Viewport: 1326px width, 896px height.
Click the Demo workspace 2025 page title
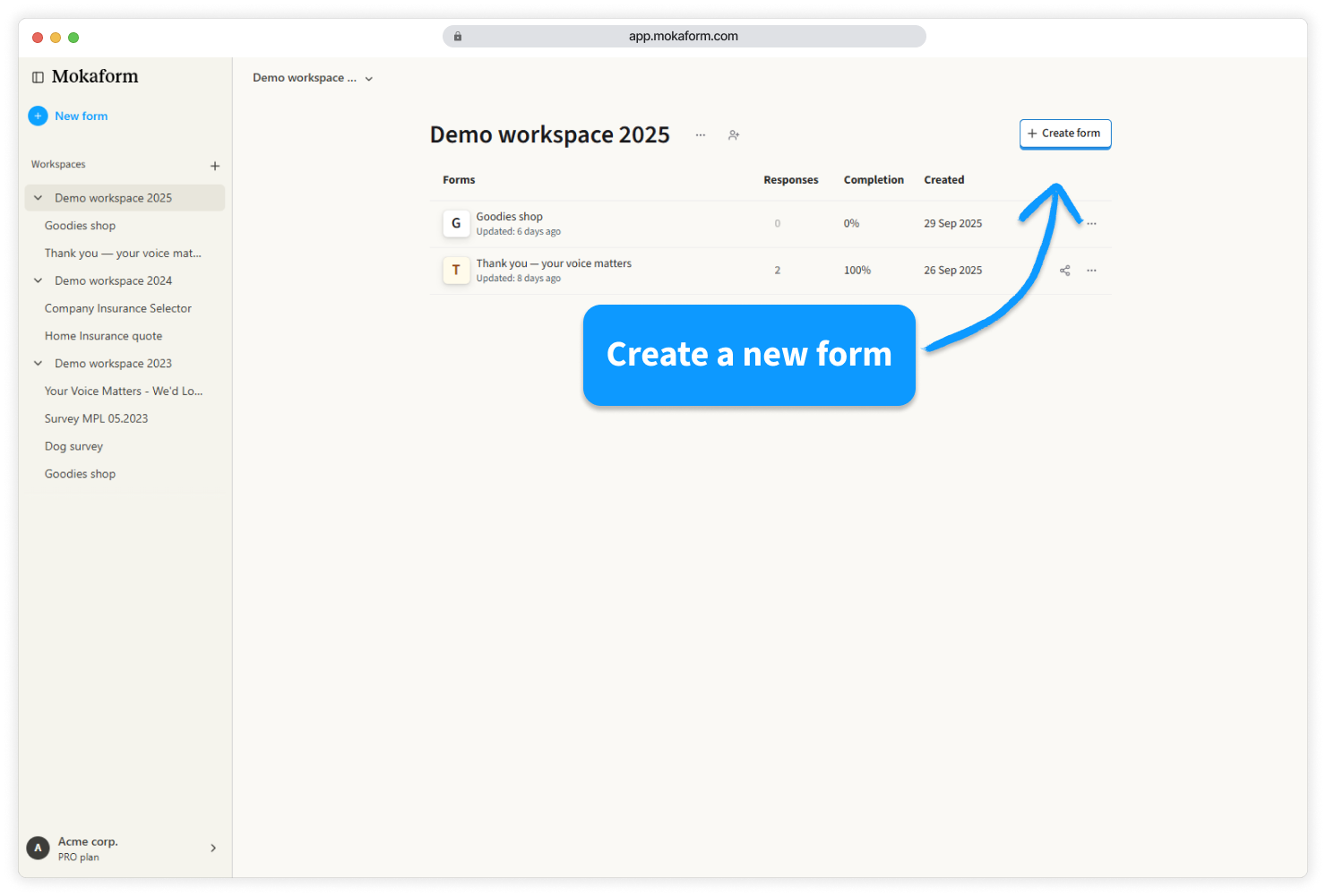pyautogui.click(x=550, y=135)
